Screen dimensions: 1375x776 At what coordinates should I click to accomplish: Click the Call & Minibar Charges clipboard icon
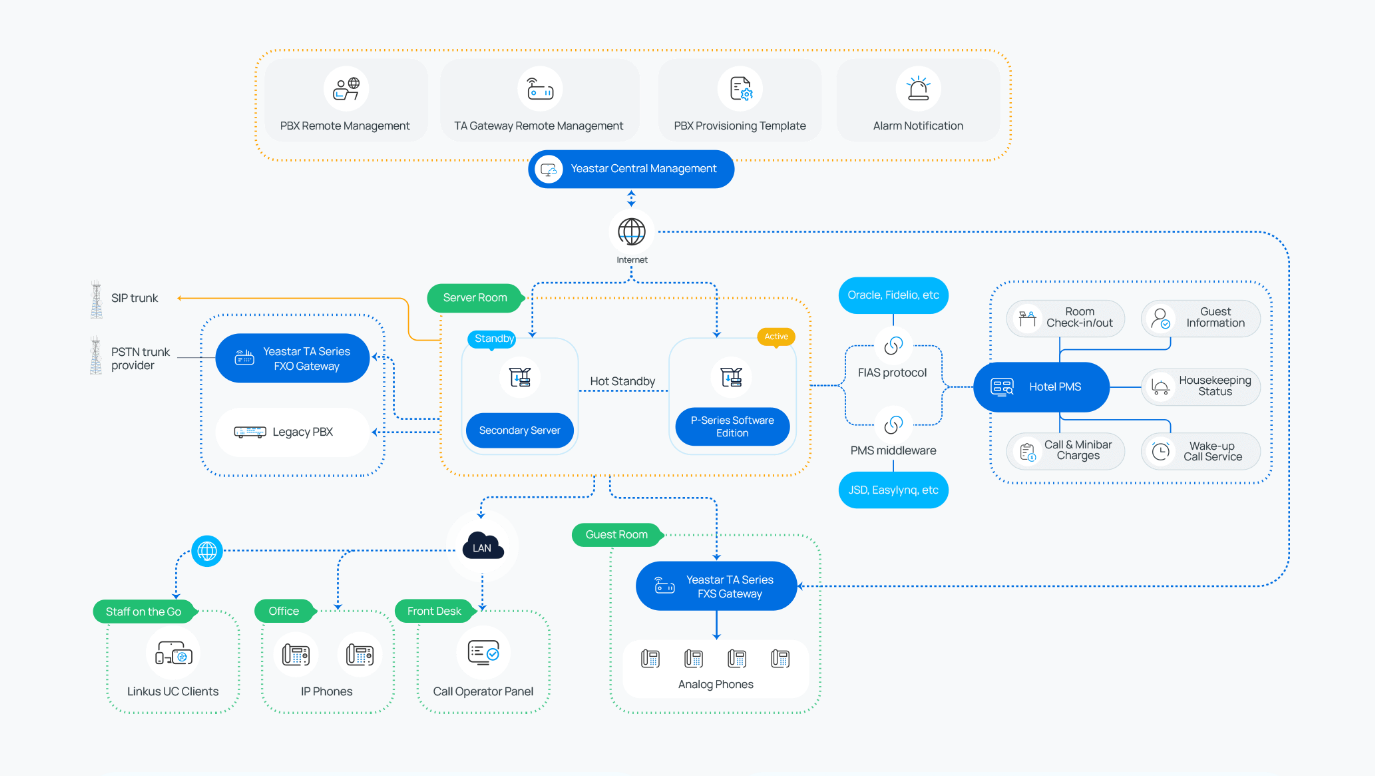1028,451
